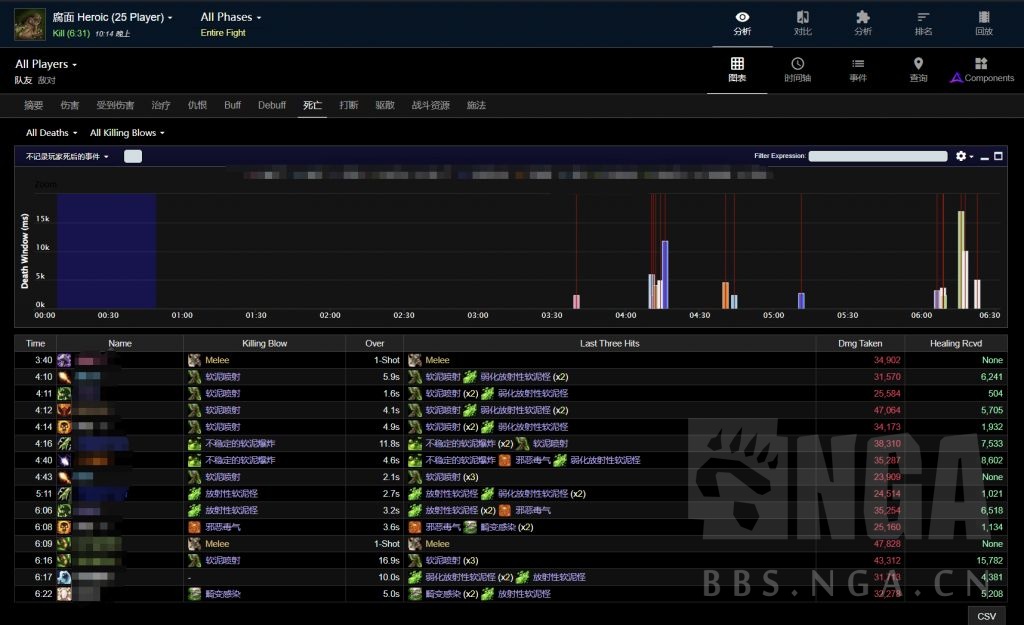Open the 排名 rankings page

point(923,23)
